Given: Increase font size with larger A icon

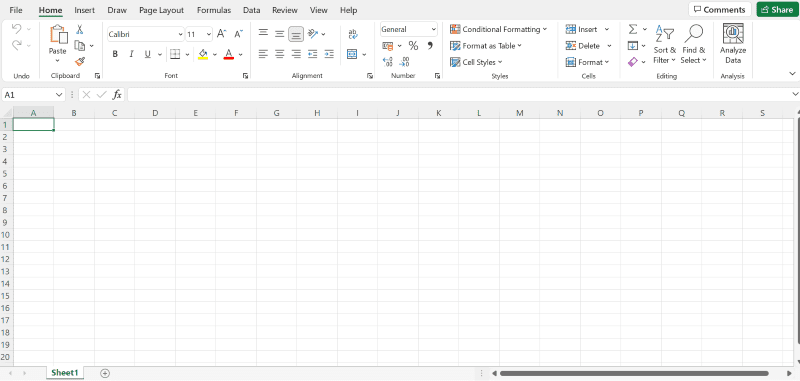Looking at the screenshot, I should point(221,34).
